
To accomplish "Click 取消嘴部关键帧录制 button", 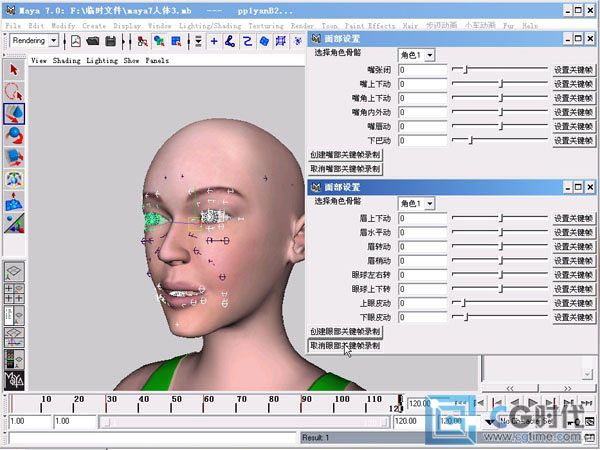I will pos(345,169).
